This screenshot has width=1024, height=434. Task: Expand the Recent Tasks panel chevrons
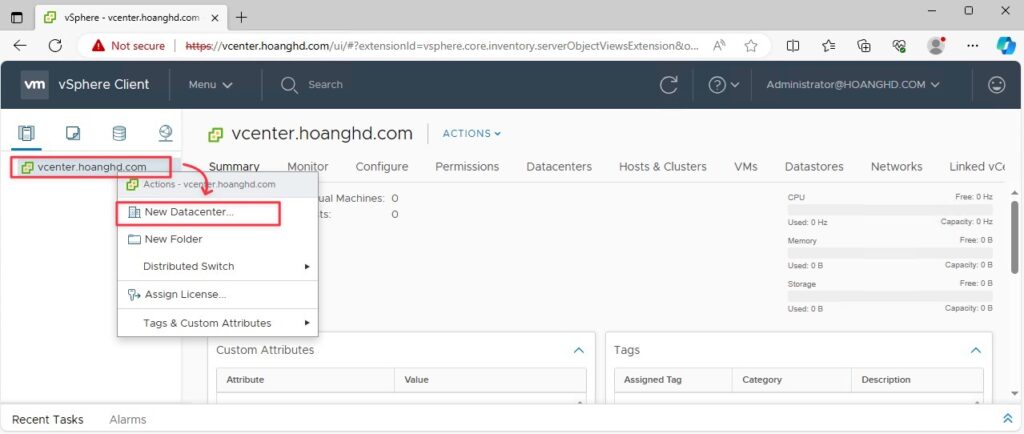(1006, 418)
